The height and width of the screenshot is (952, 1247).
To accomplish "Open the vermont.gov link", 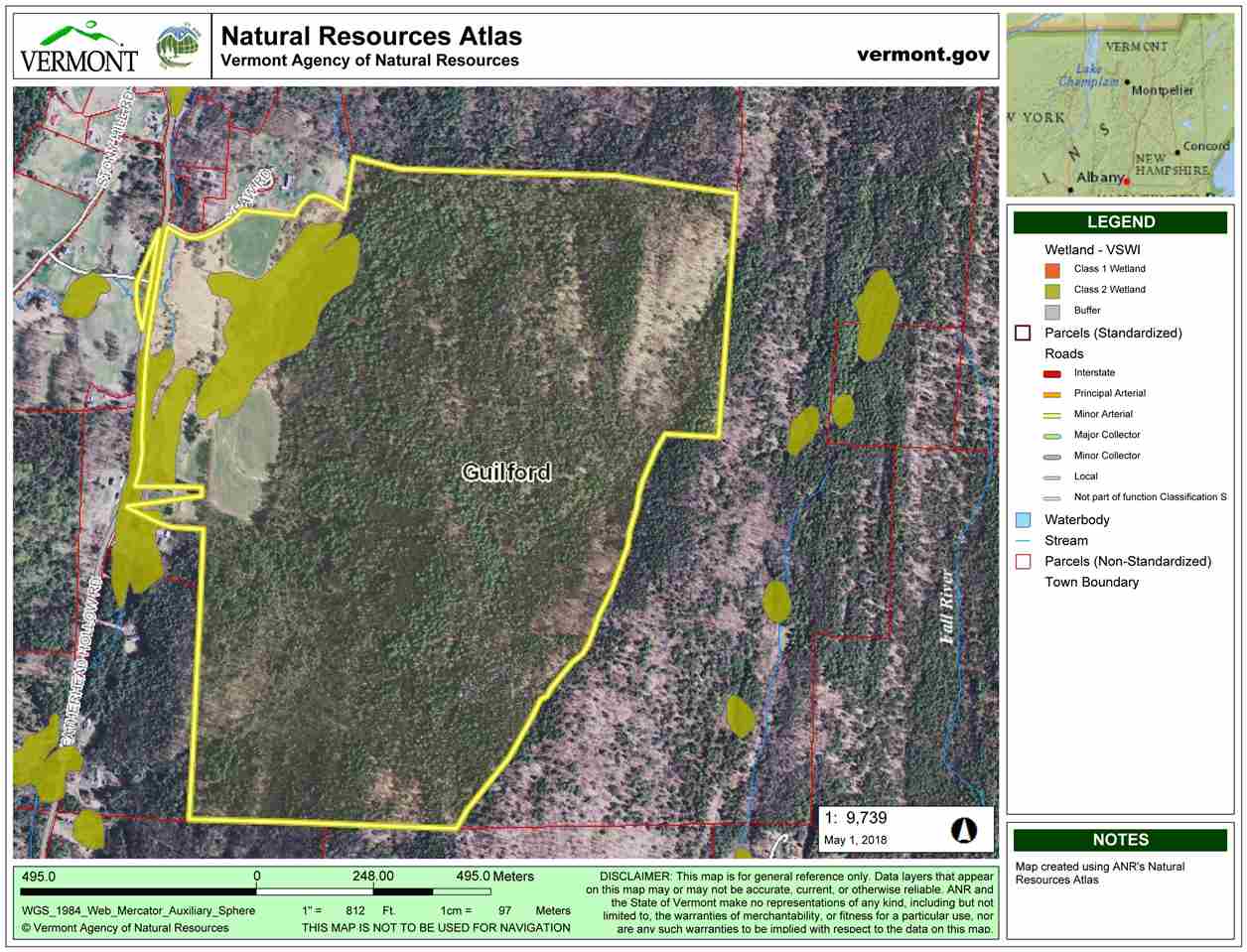I will (922, 55).
